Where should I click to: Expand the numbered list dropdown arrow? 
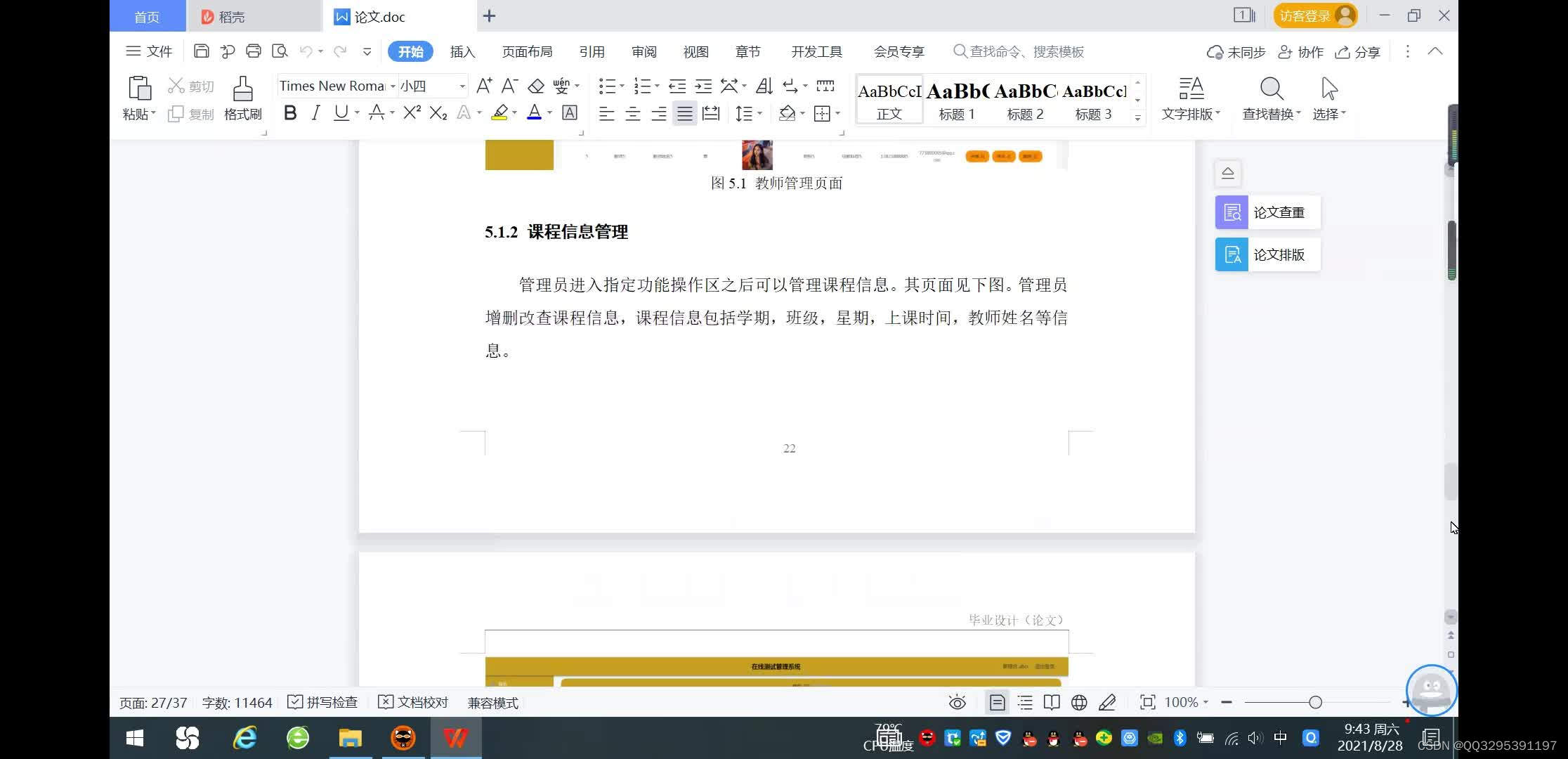[657, 86]
